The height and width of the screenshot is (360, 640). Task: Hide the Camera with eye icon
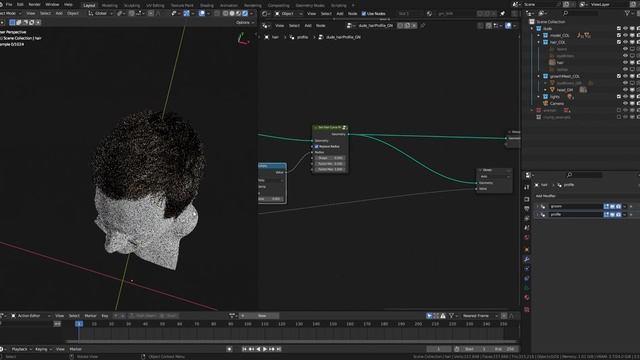point(625,103)
